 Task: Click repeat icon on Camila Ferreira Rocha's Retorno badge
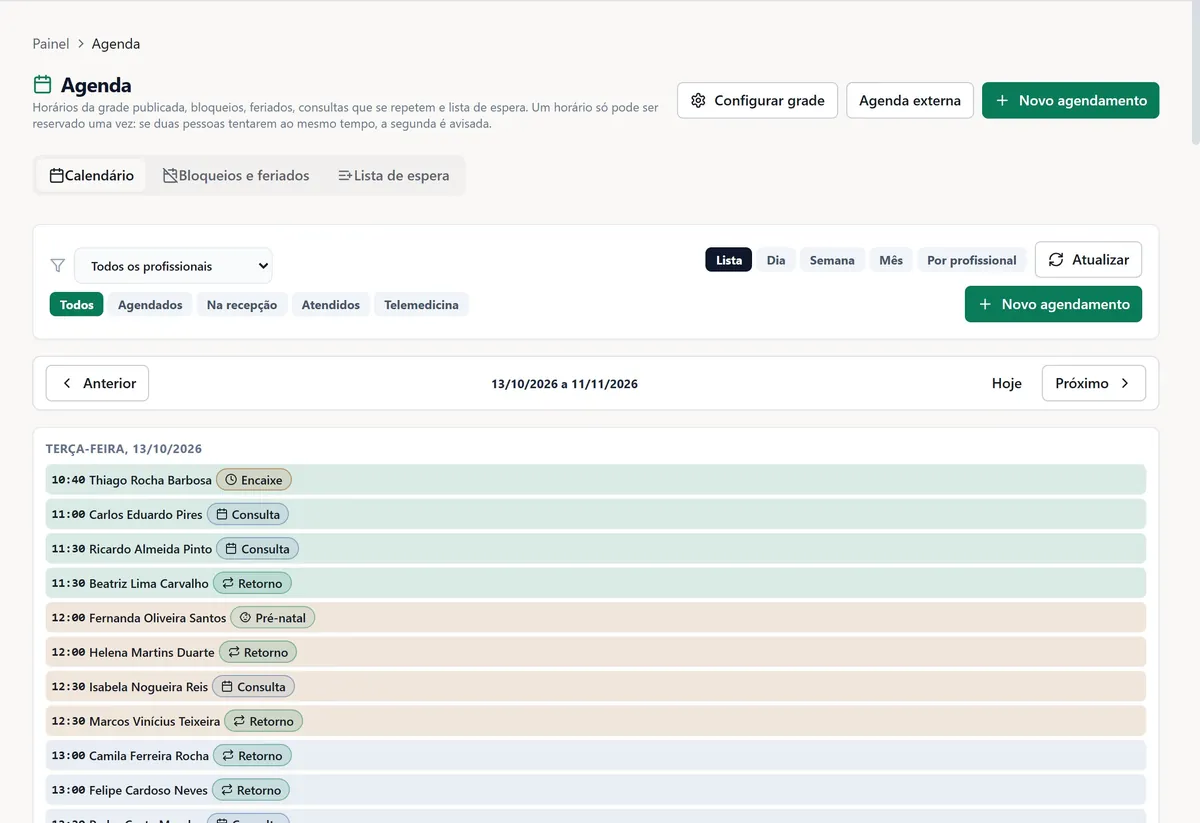click(228, 756)
